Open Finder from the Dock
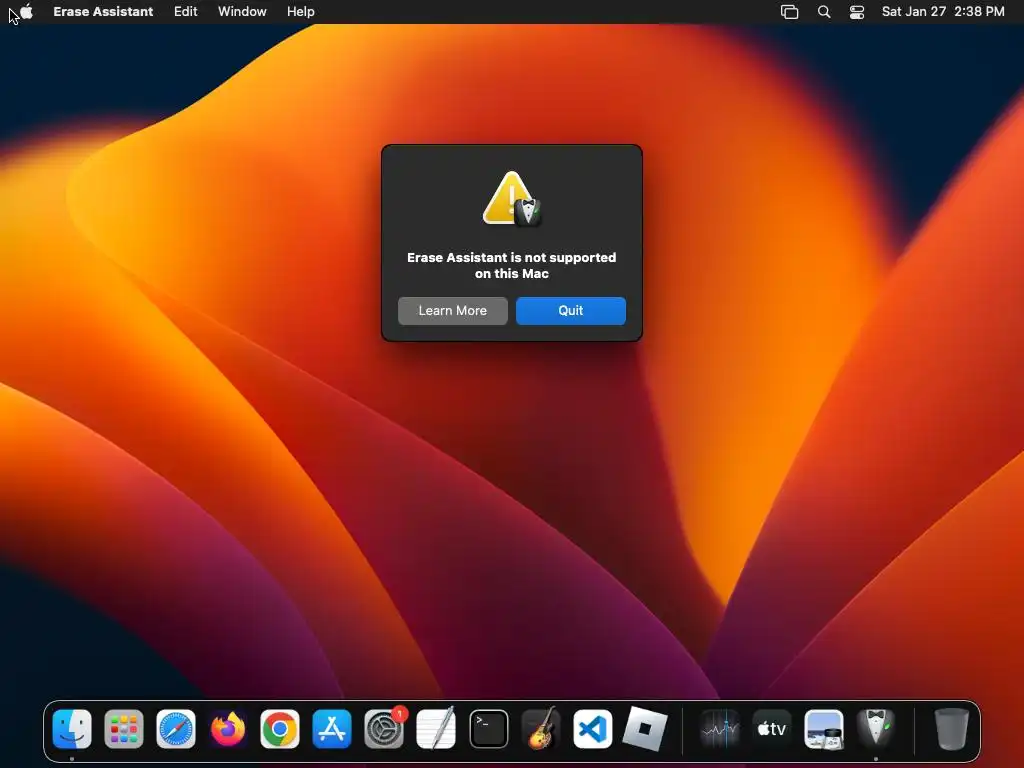 coord(72,729)
